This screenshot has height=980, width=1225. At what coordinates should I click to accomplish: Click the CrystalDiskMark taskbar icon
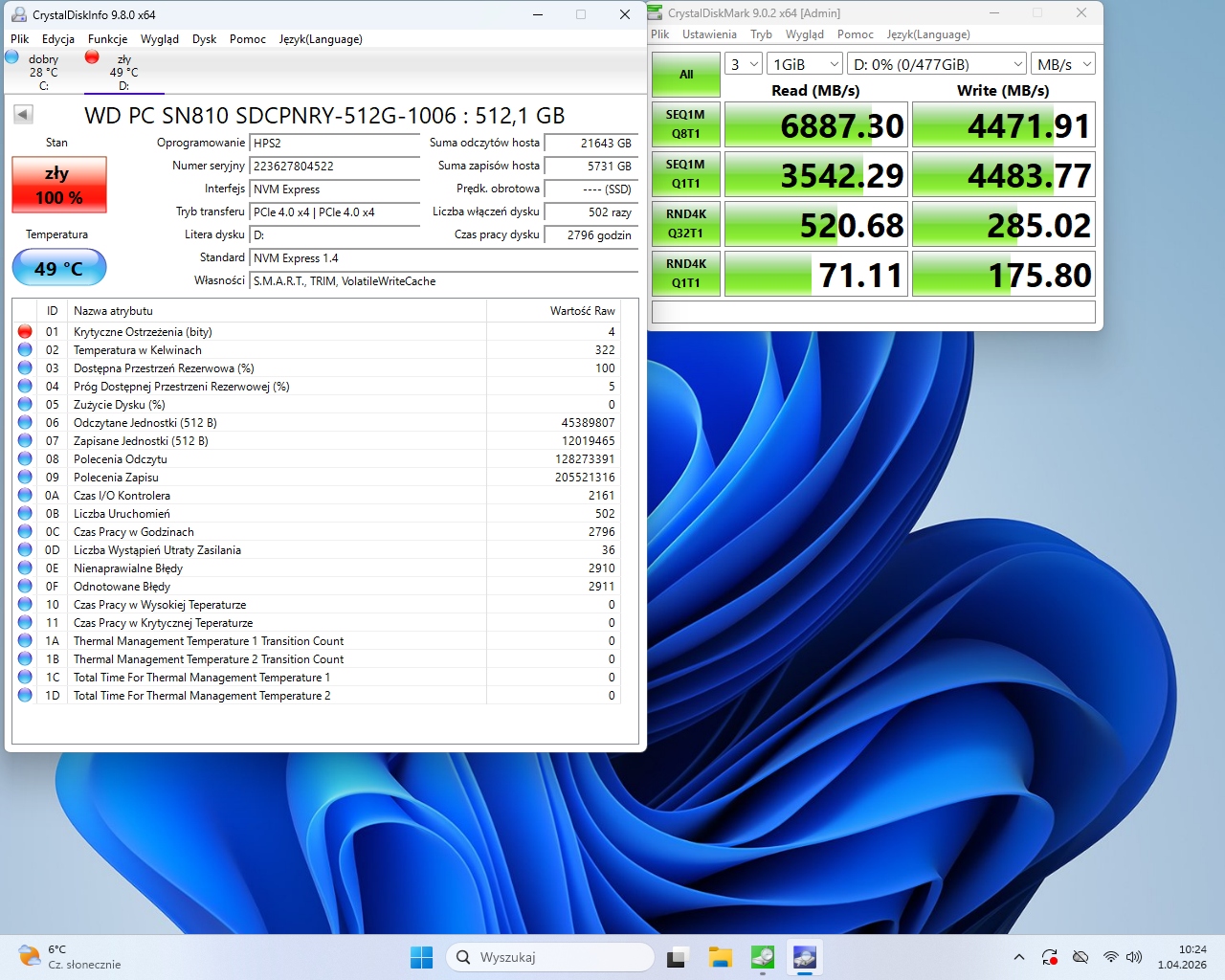(763, 957)
